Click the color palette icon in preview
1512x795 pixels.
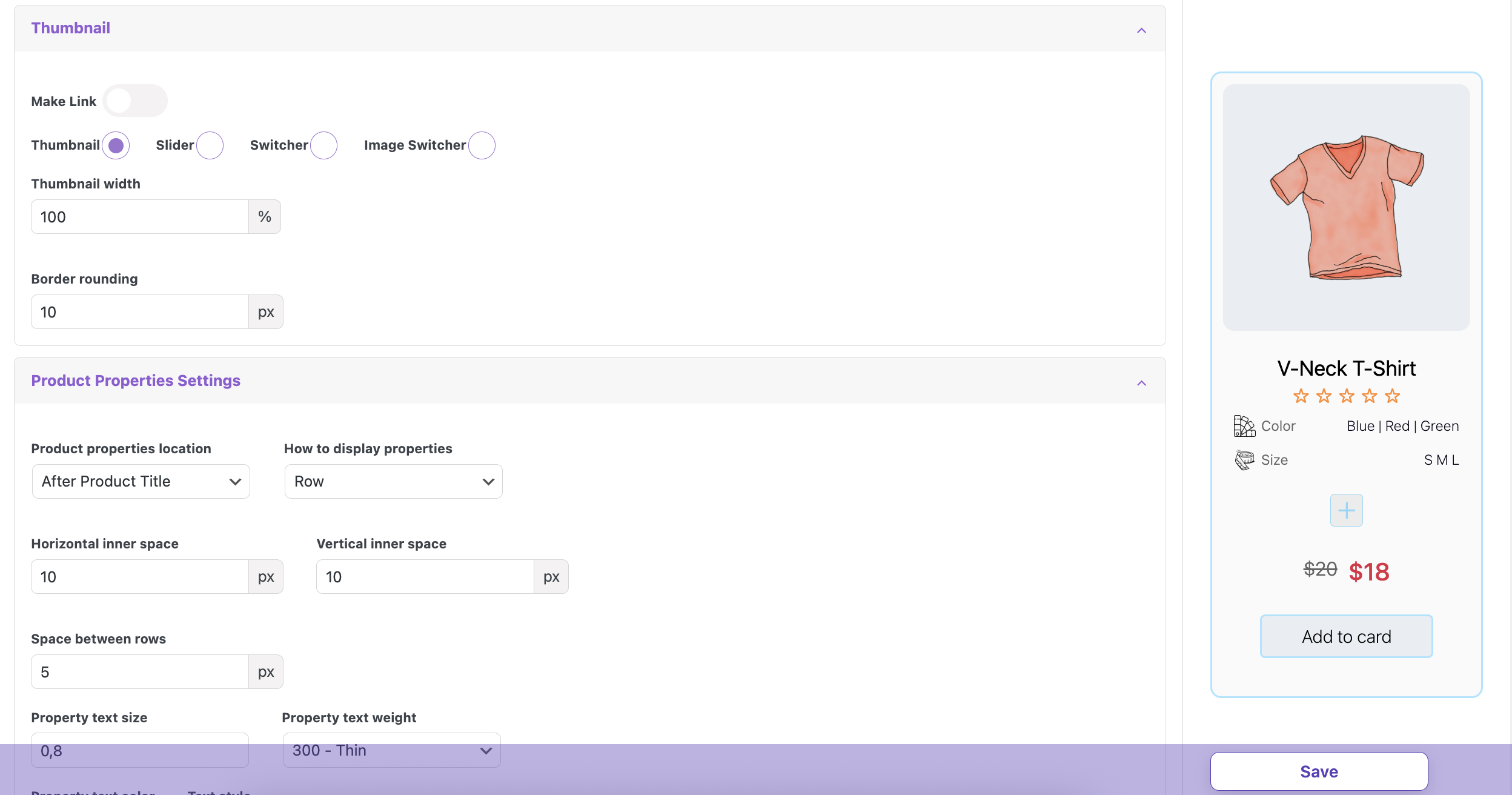(1244, 426)
